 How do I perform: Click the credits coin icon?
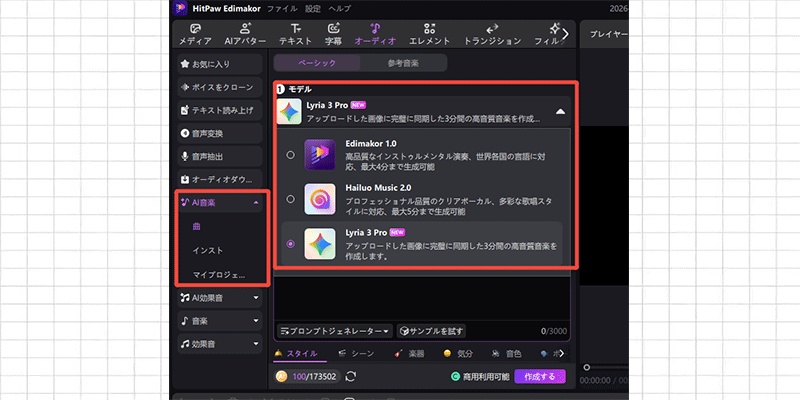(x=281, y=377)
